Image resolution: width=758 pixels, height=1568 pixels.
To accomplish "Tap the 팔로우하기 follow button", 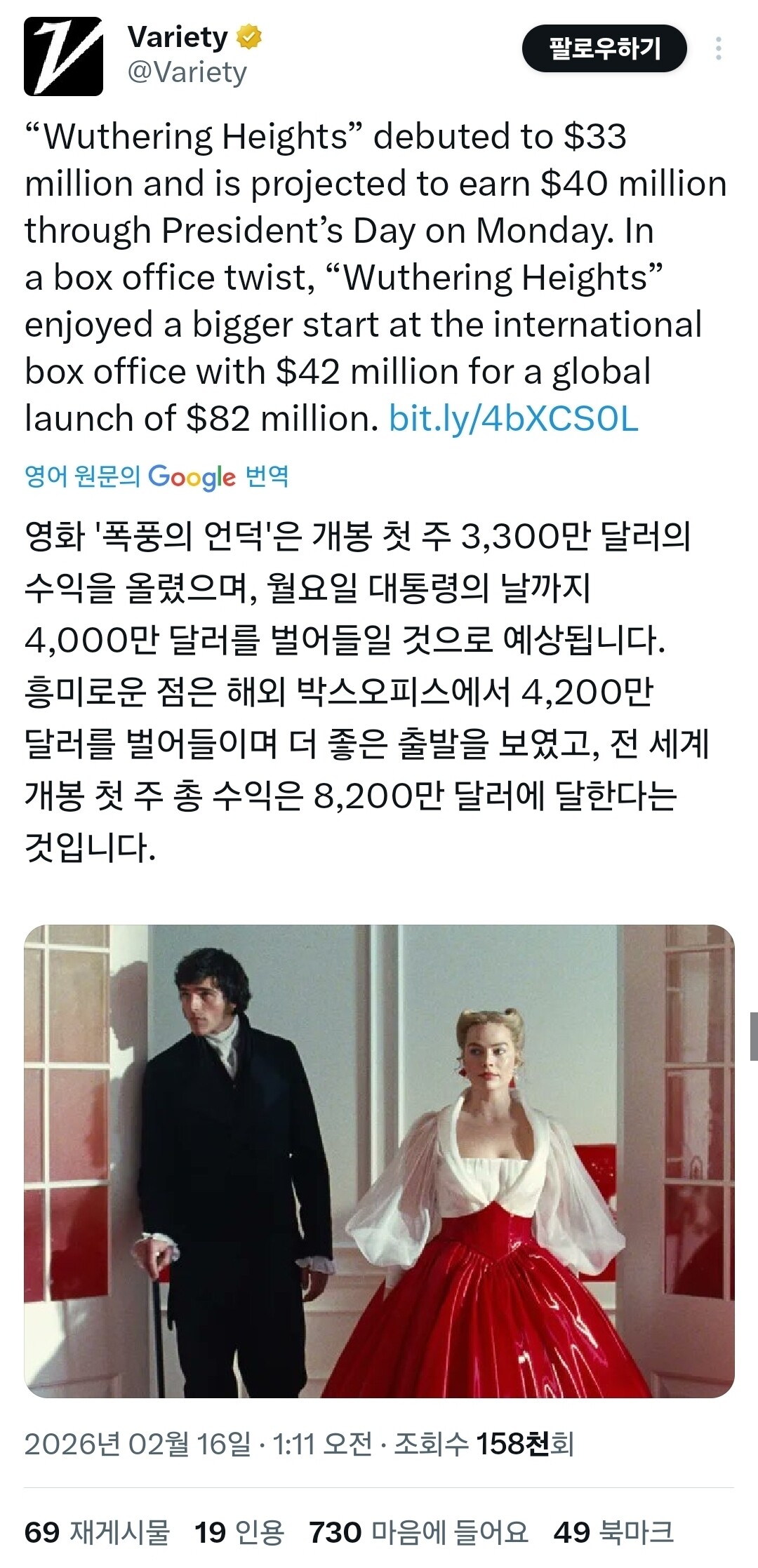I will pos(604,48).
